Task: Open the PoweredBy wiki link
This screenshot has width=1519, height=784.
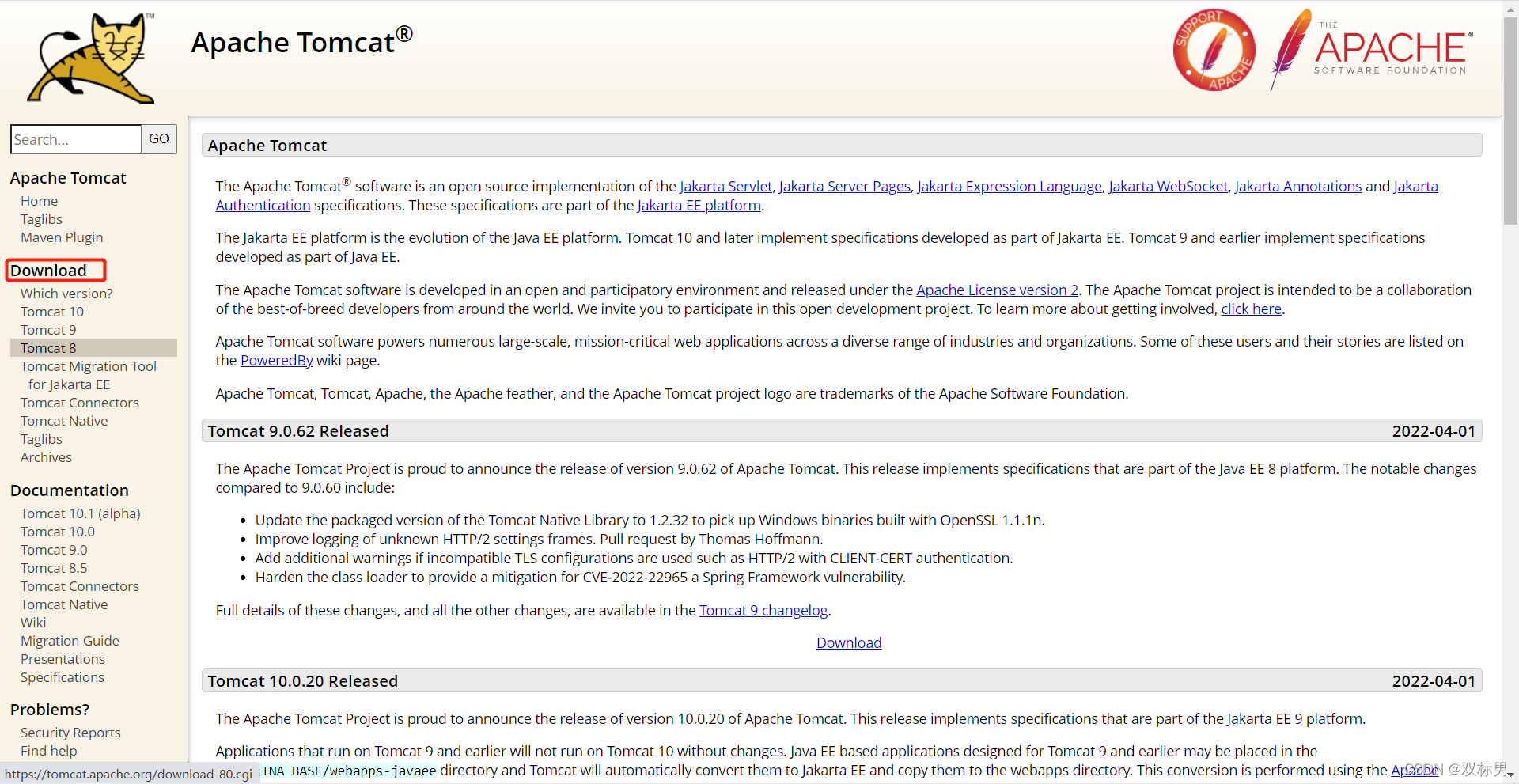Action: pyautogui.click(x=277, y=361)
